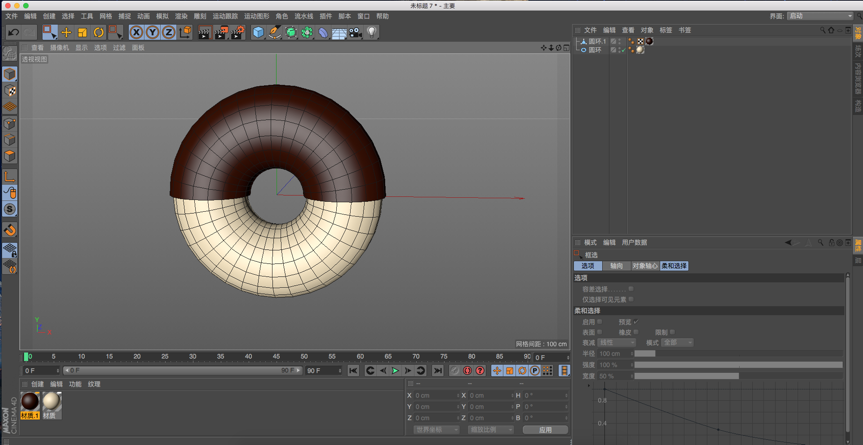The image size is (863, 445).
Task: Switch to the 轴向 tab
Action: [616, 266]
